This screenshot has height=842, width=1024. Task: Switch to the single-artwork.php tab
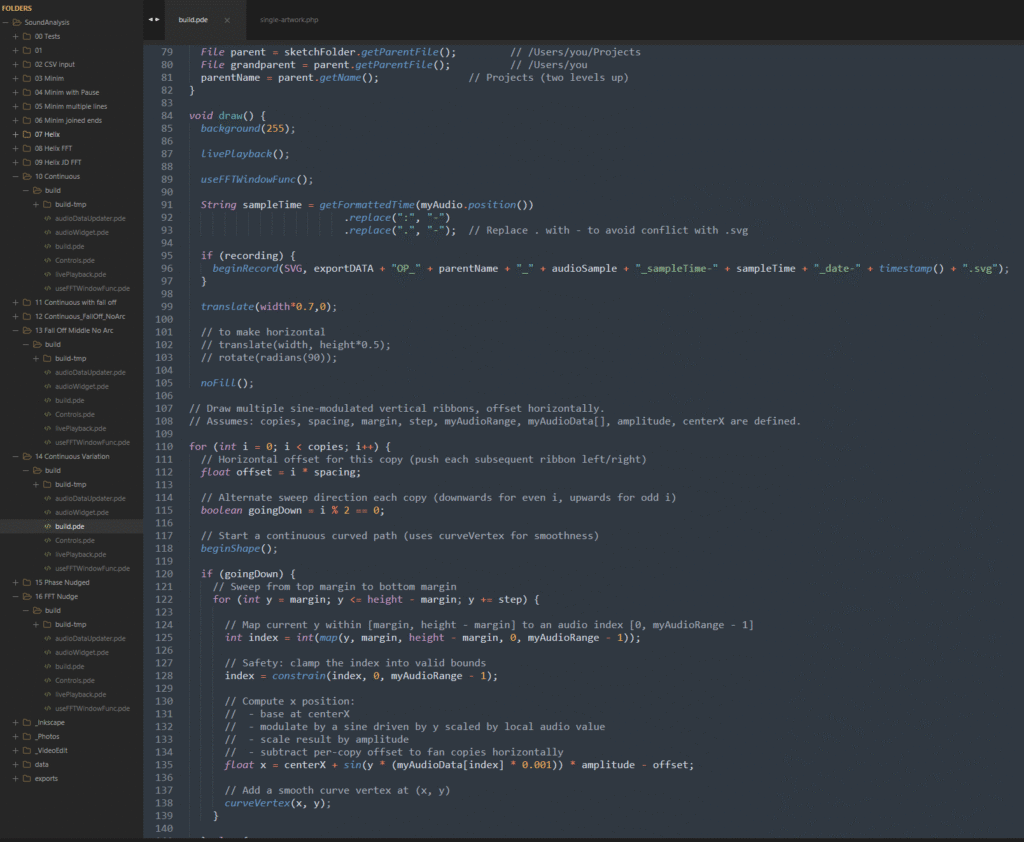[288, 20]
